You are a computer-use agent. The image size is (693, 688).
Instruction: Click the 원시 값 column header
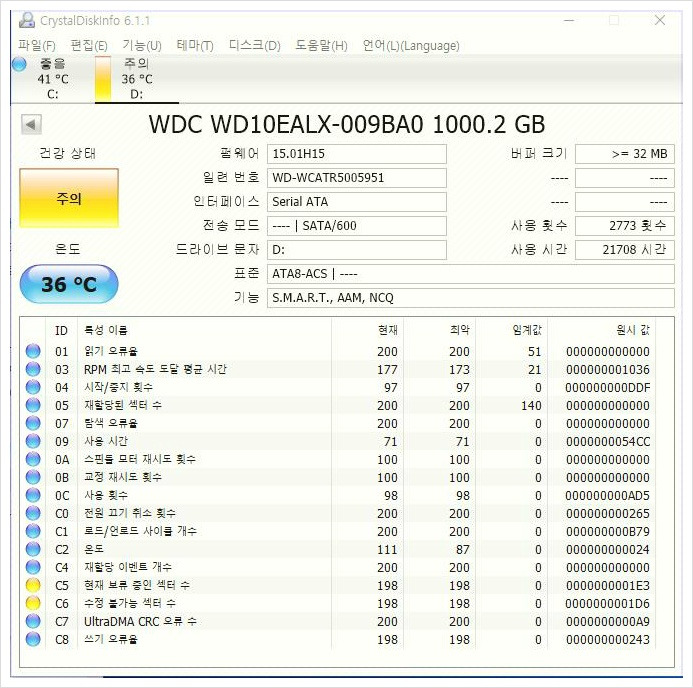tap(602, 330)
